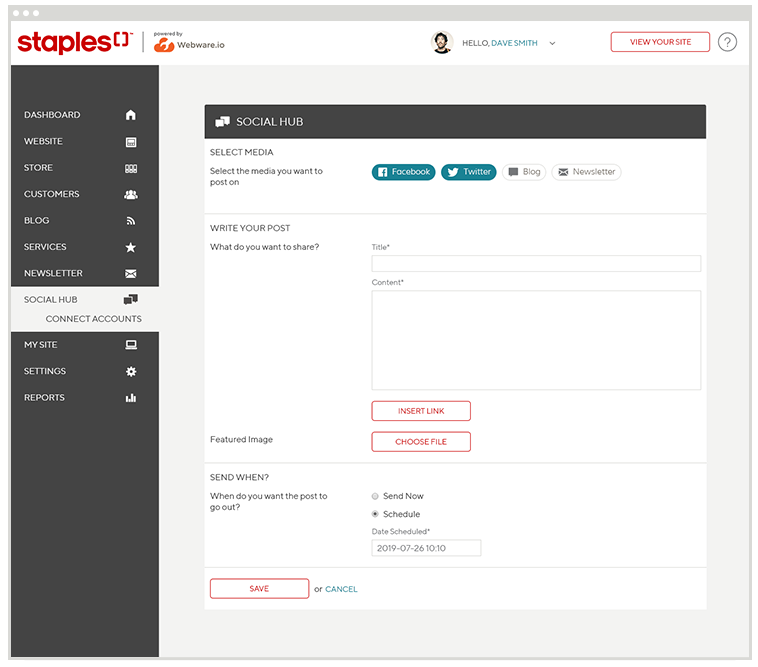
Task: Click the Date Scheduled input field
Action: (426, 548)
